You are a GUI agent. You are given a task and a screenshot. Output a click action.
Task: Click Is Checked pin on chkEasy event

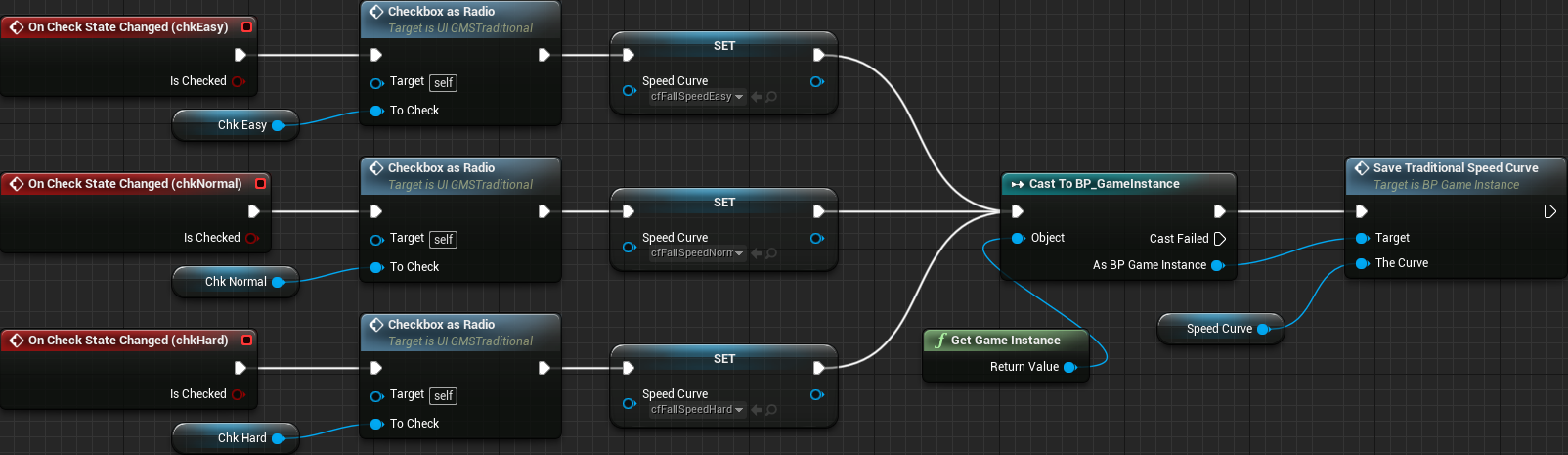(238, 81)
